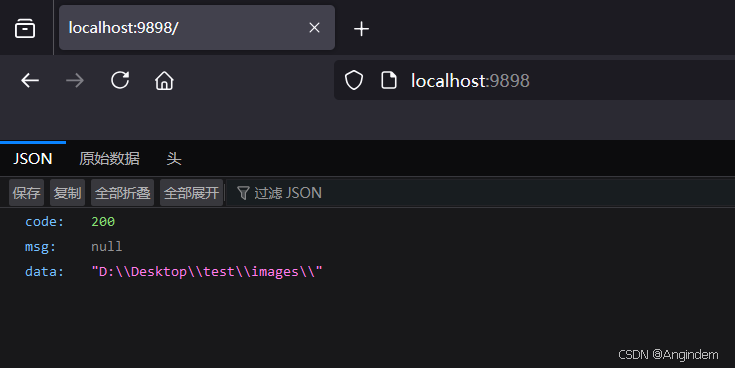735x368 pixels.
Task: Click the 全部折叠 button
Action: [x=122, y=193]
